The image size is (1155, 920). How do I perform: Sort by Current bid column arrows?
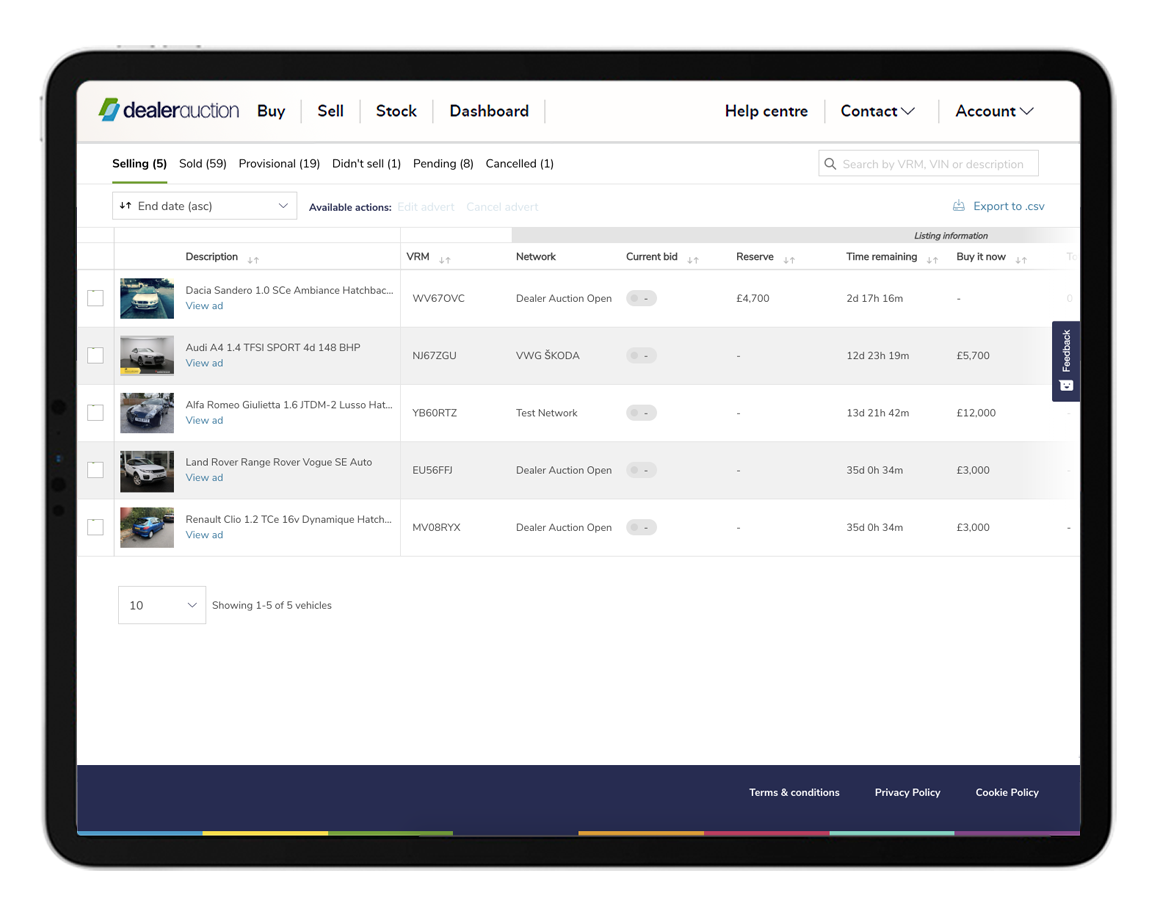pyautogui.click(x=693, y=260)
